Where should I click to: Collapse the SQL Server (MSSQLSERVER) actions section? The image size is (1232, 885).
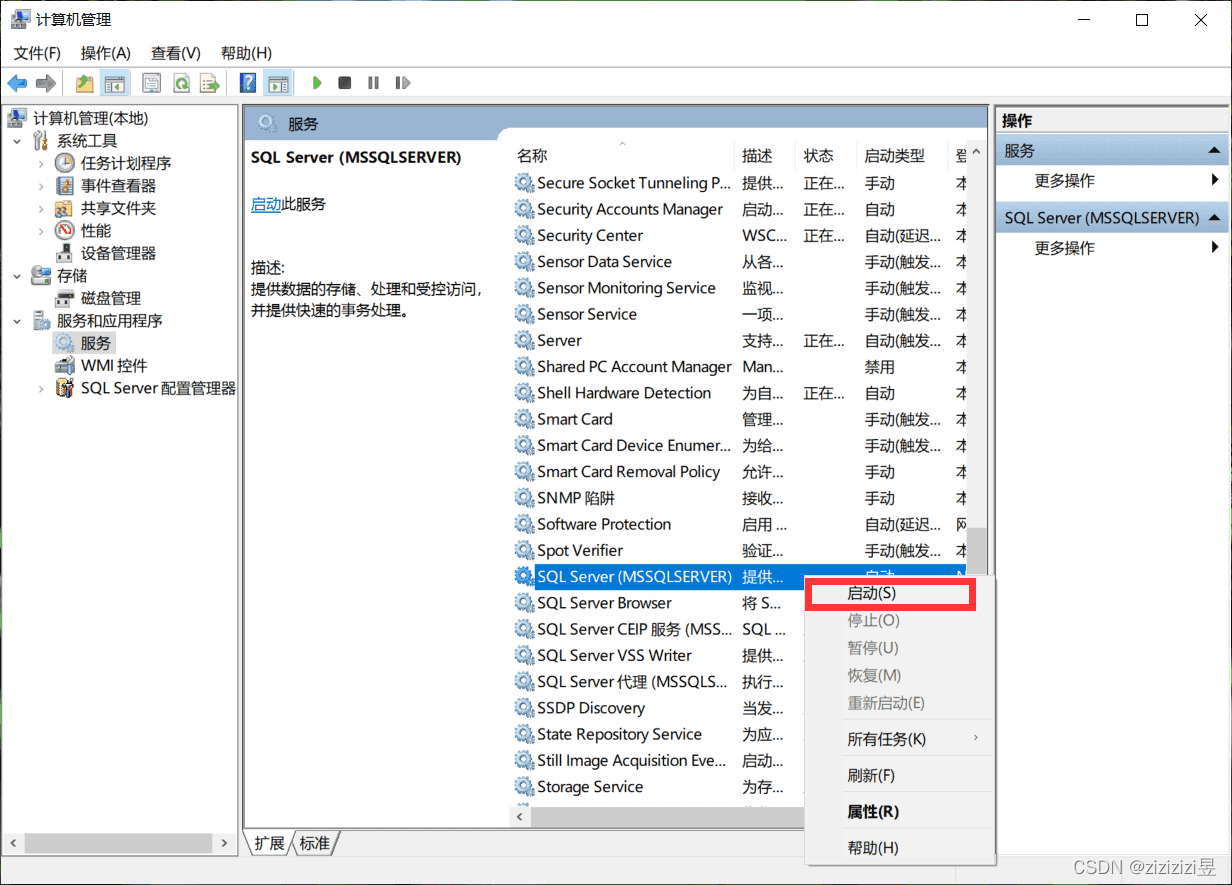[1214, 218]
